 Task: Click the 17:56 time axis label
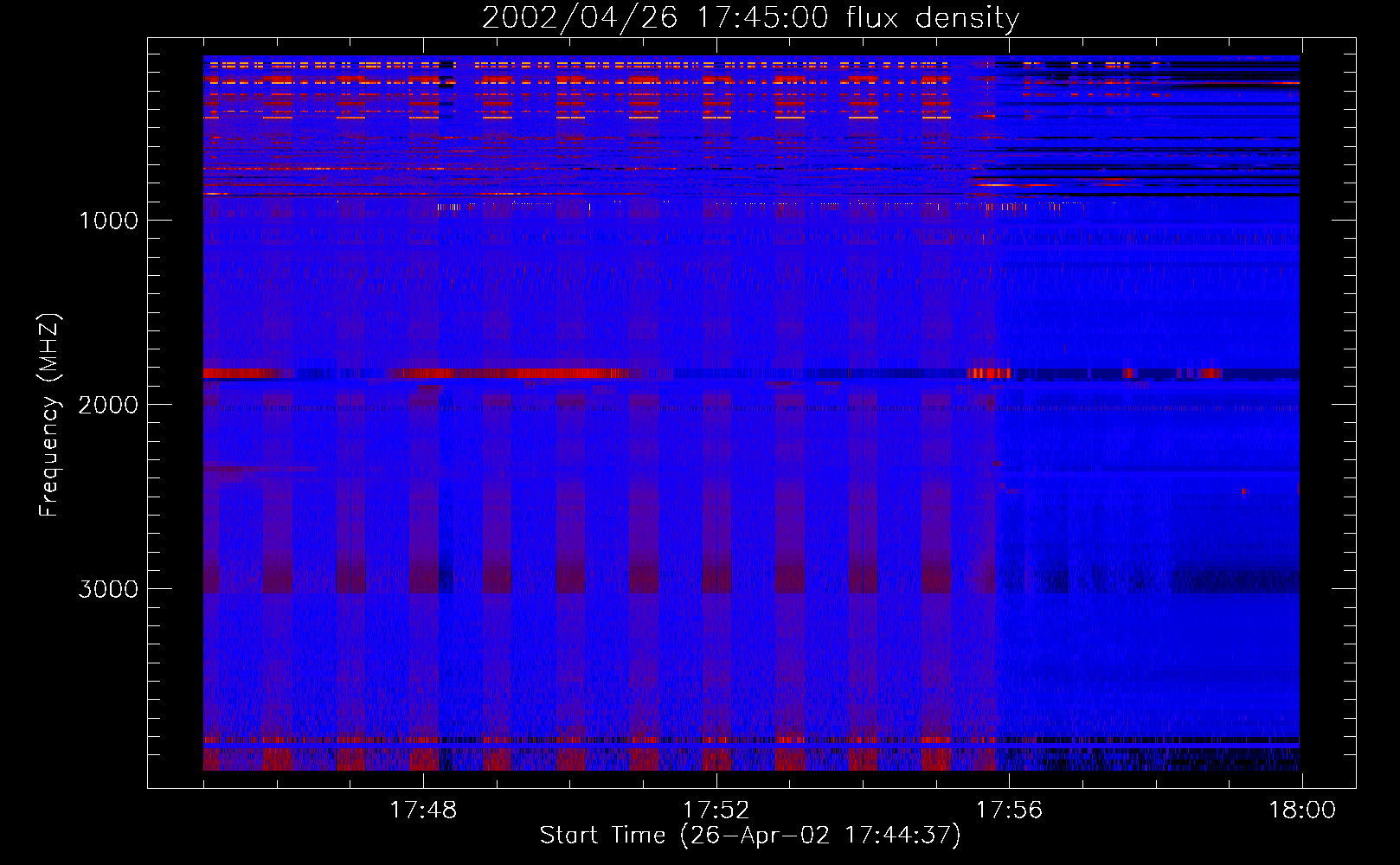[1009, 811]
